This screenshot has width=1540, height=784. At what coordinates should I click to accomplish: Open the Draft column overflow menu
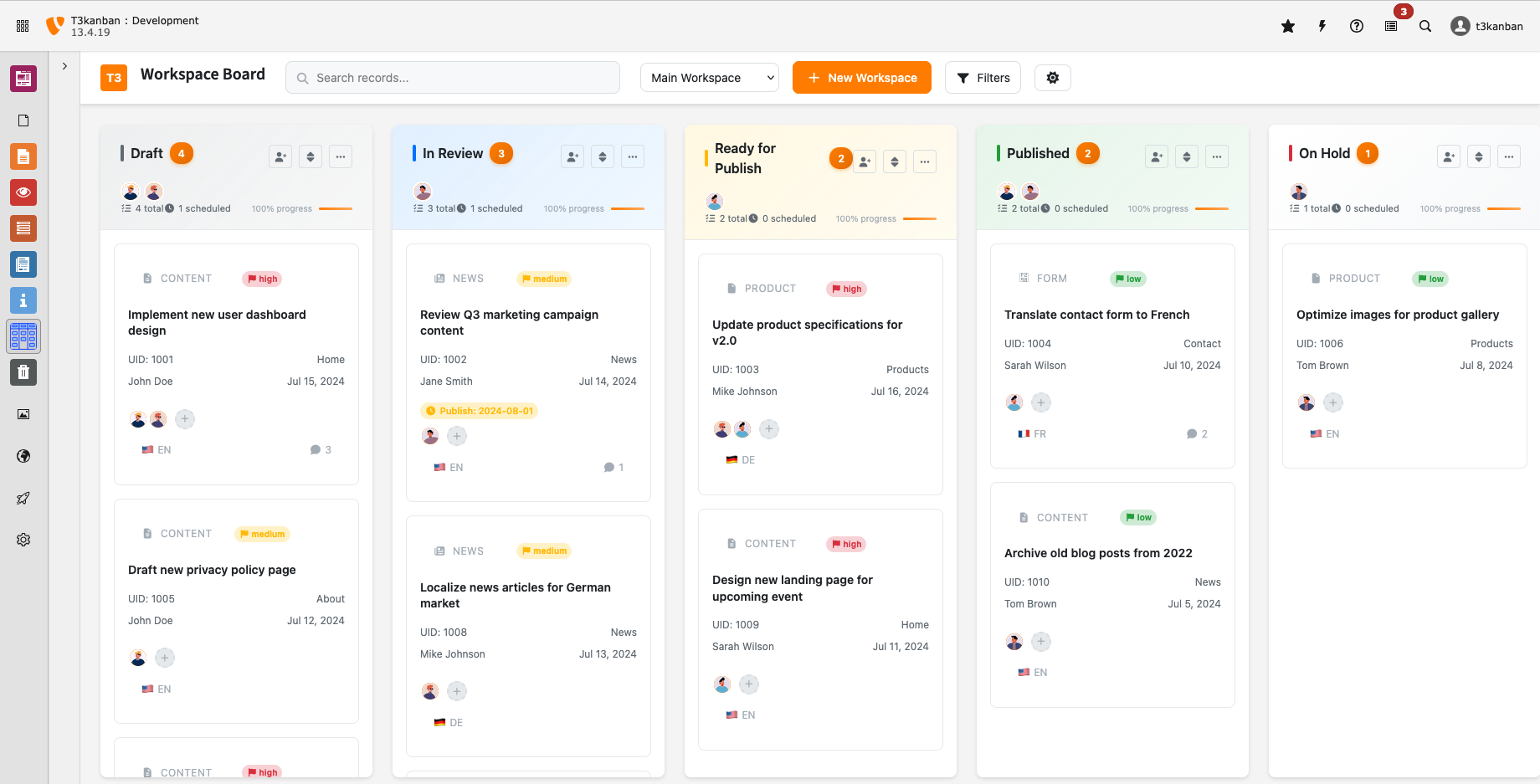[x=340, y=156]
